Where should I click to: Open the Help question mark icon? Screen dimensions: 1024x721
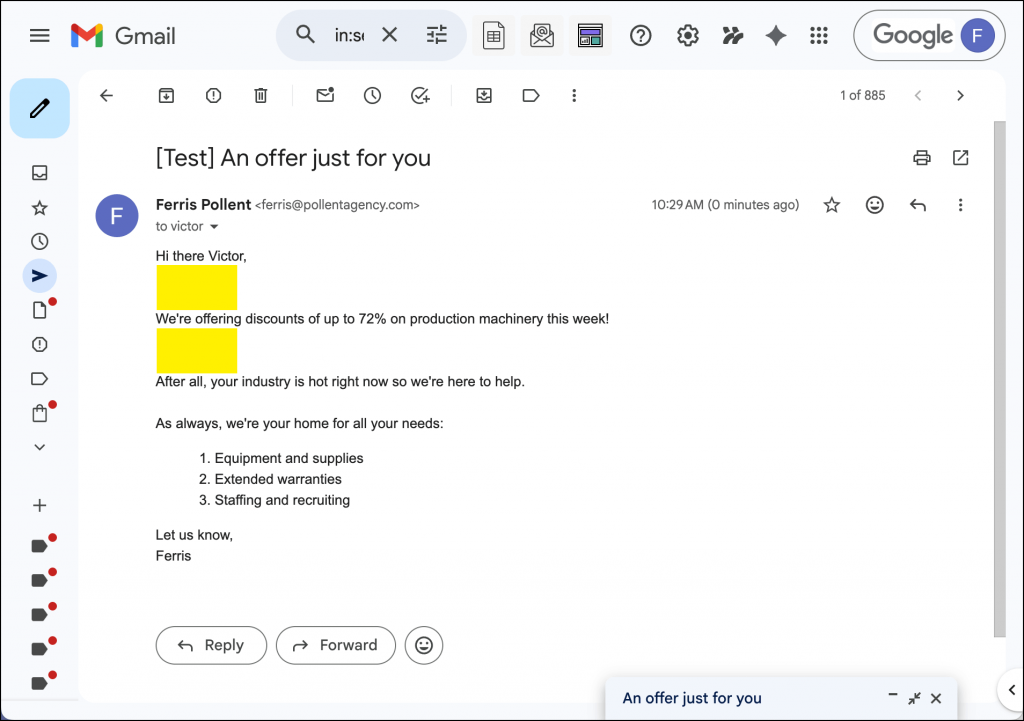[x=641, y=35]
